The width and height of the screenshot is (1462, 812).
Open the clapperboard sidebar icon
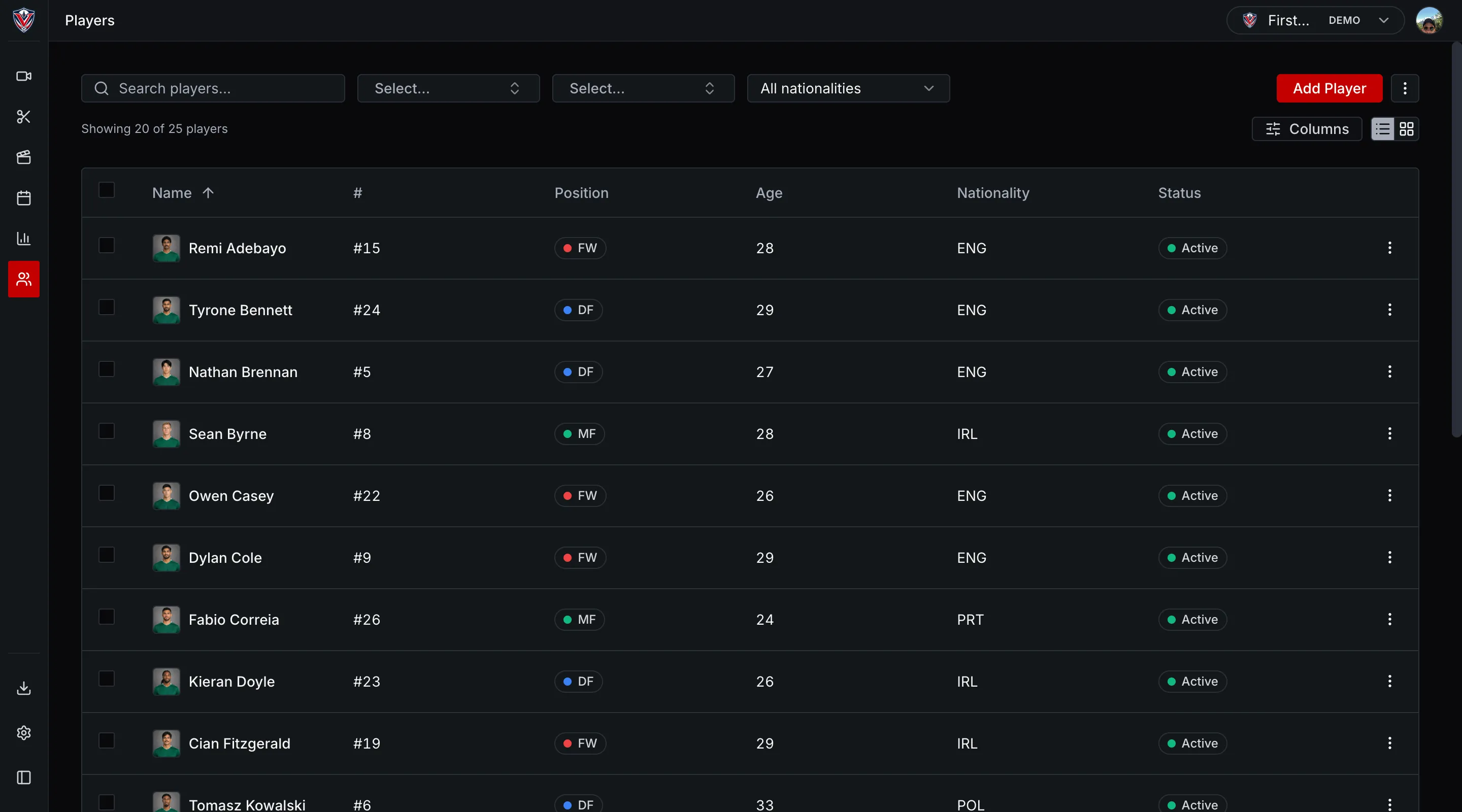click(24, 157)
